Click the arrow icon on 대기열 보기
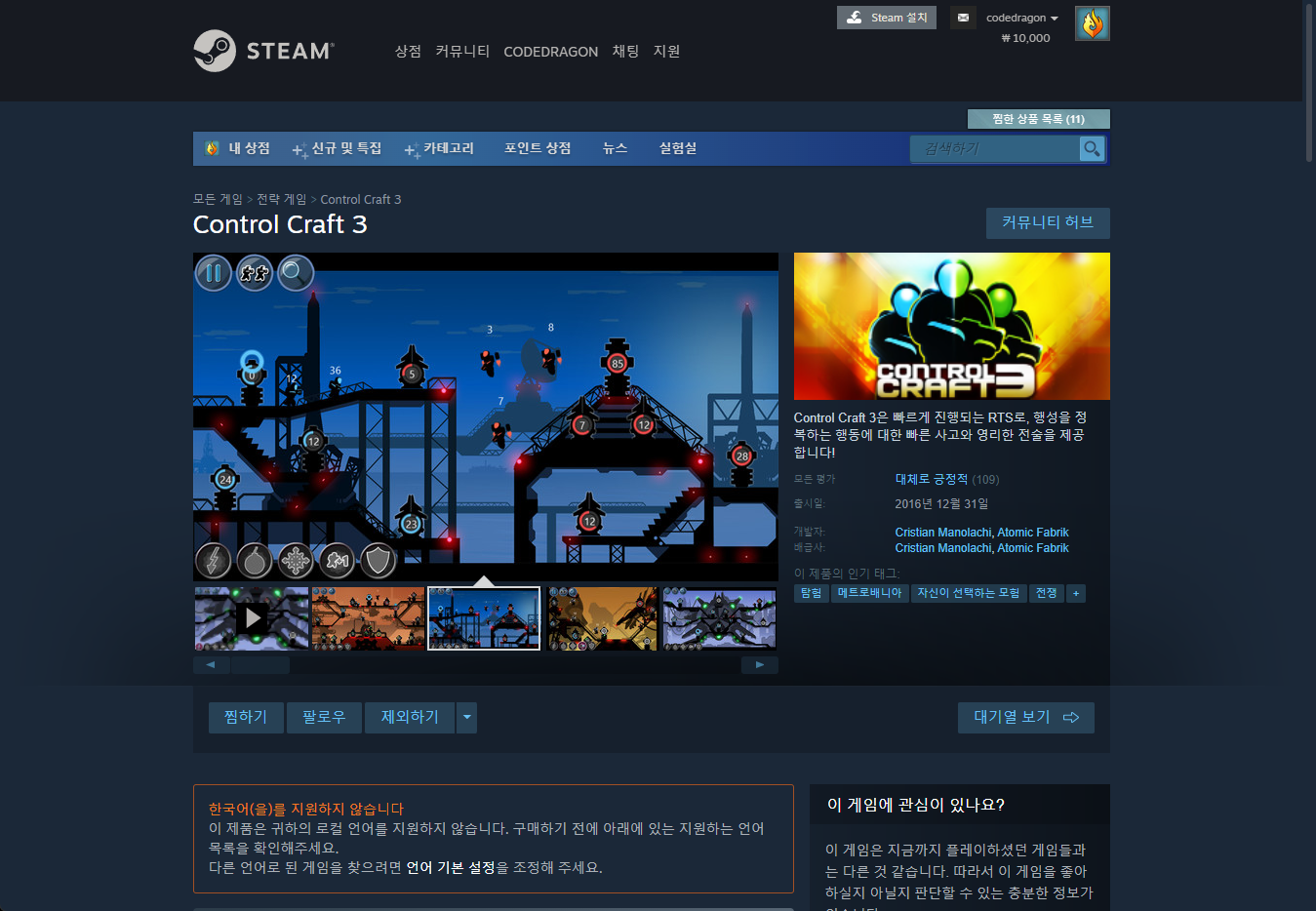This screenshot has height=911, width=1316. (1071, 717)
